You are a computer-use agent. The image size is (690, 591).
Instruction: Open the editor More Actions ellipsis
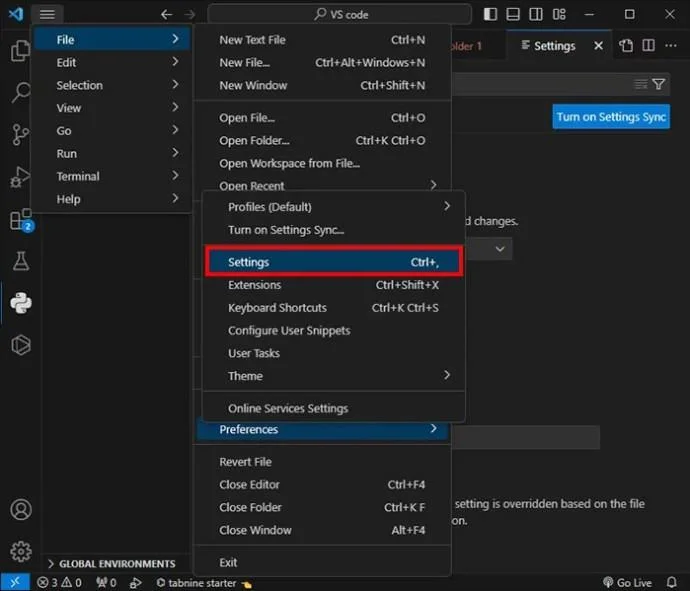(x=671, y=45)
